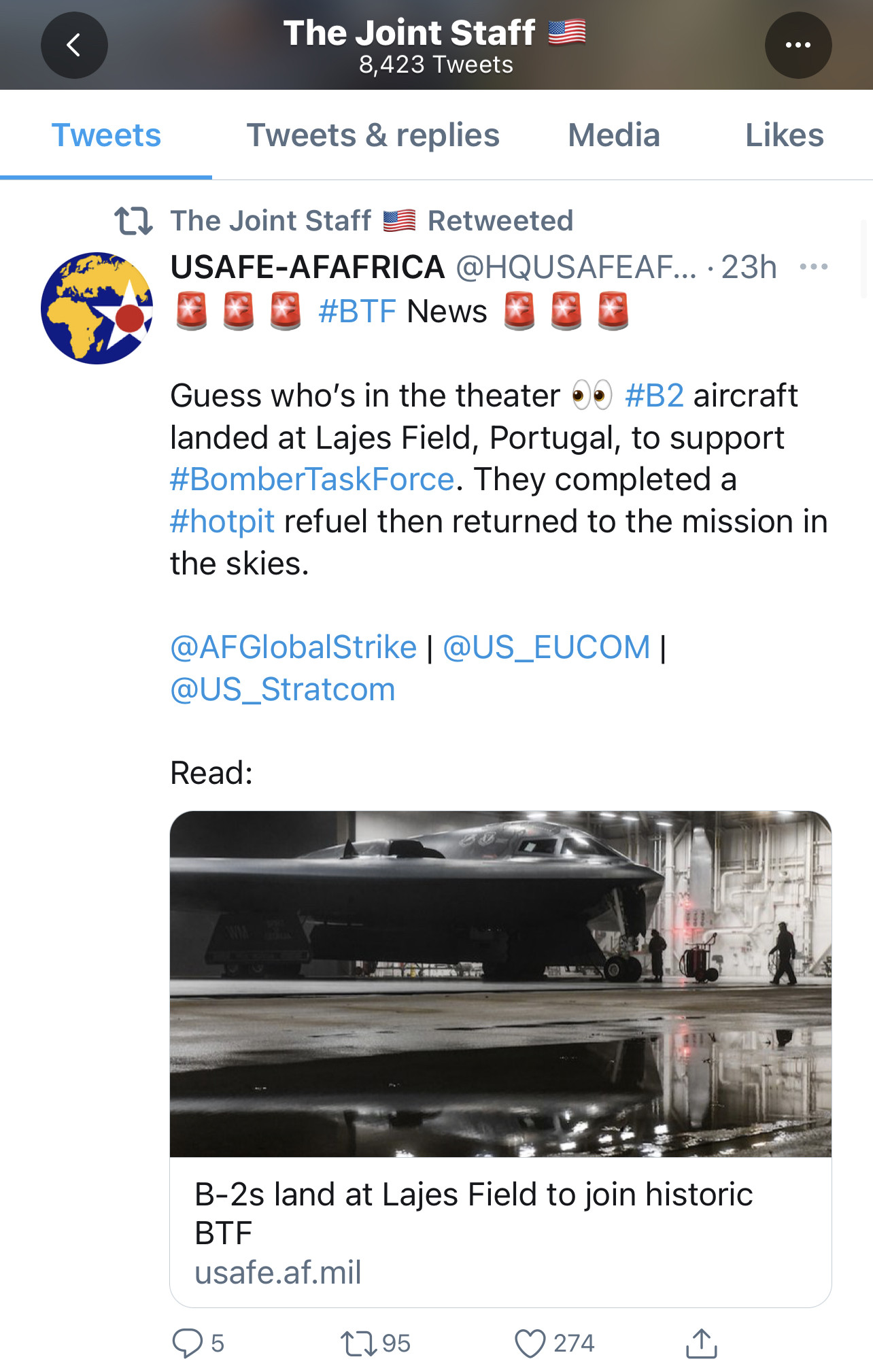Open profile options three-dot menu
873x1372 pixels.
[798, 45]
